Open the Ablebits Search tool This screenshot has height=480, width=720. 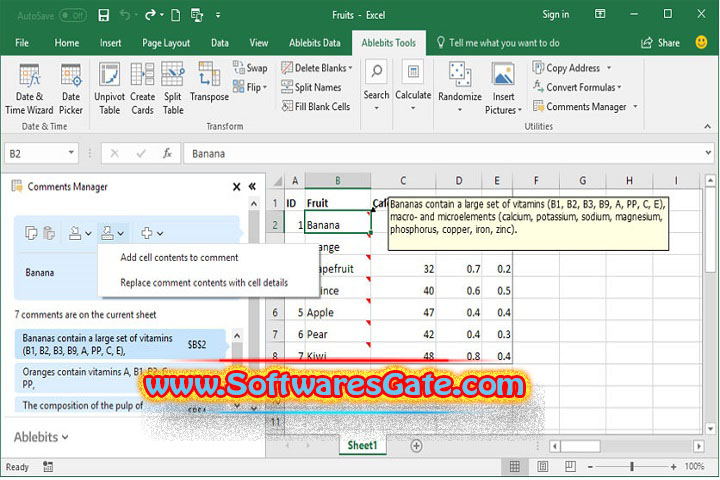click(x=376, y=86)
